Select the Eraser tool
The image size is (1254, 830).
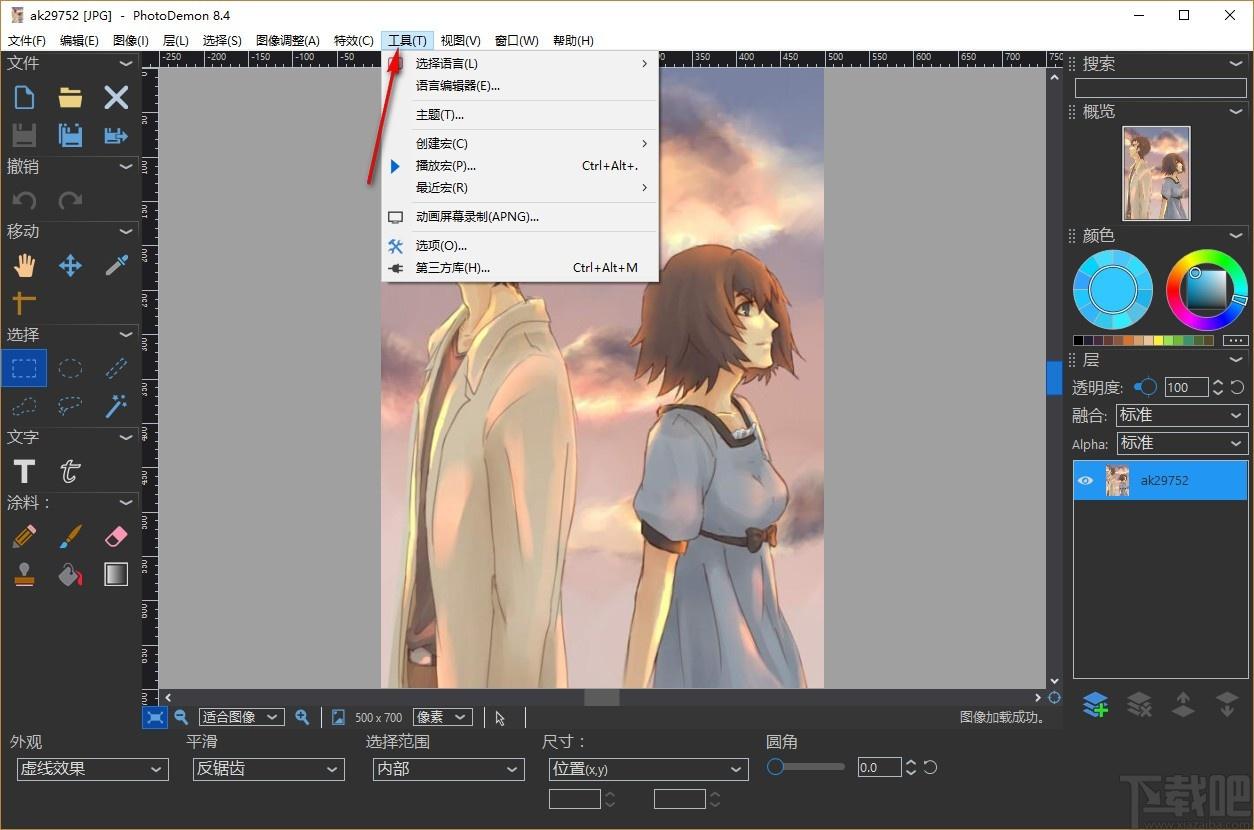(x=116, y=537)
